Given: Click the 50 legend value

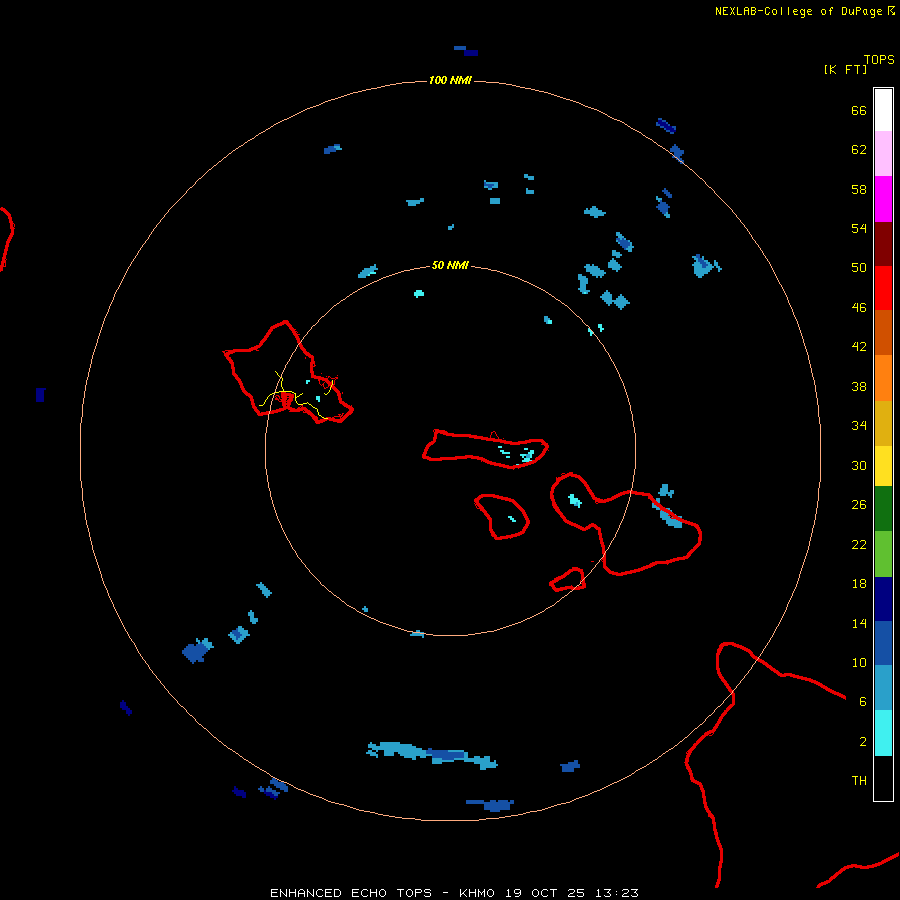Looking at the screenshot, I should tap(859, 268).
